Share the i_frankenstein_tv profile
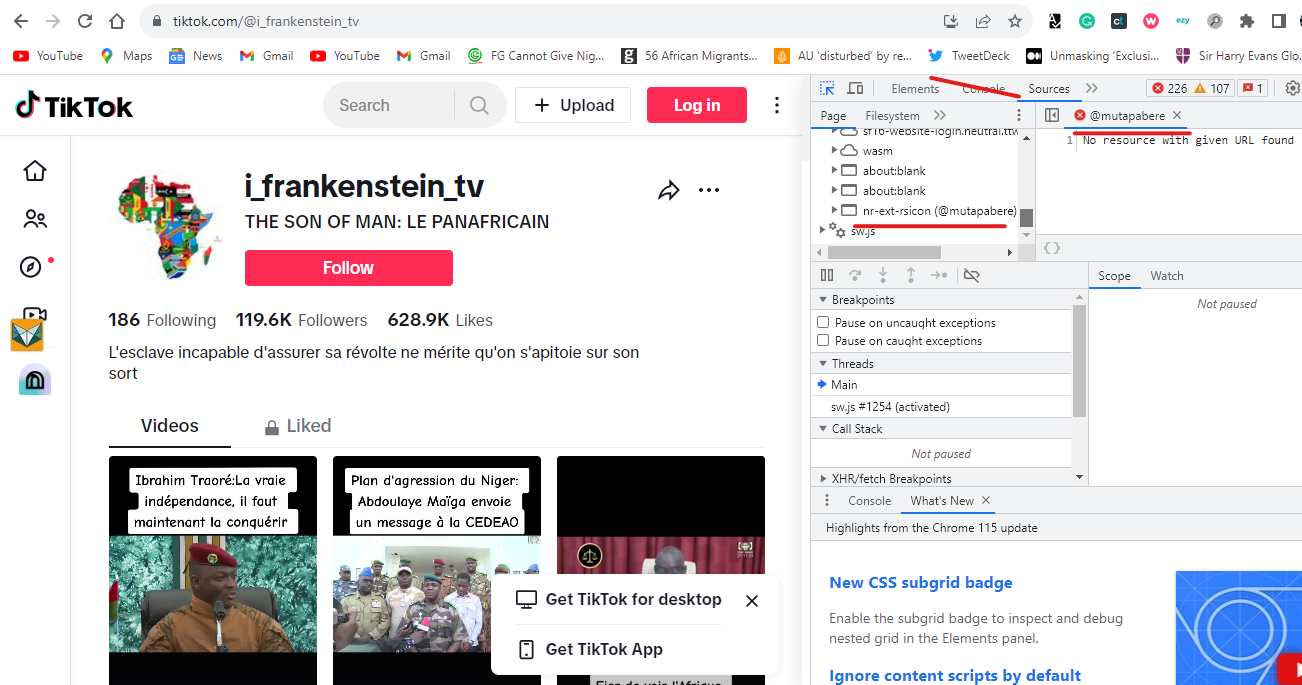Screen dimensions: 1302x685 [669, 190]
